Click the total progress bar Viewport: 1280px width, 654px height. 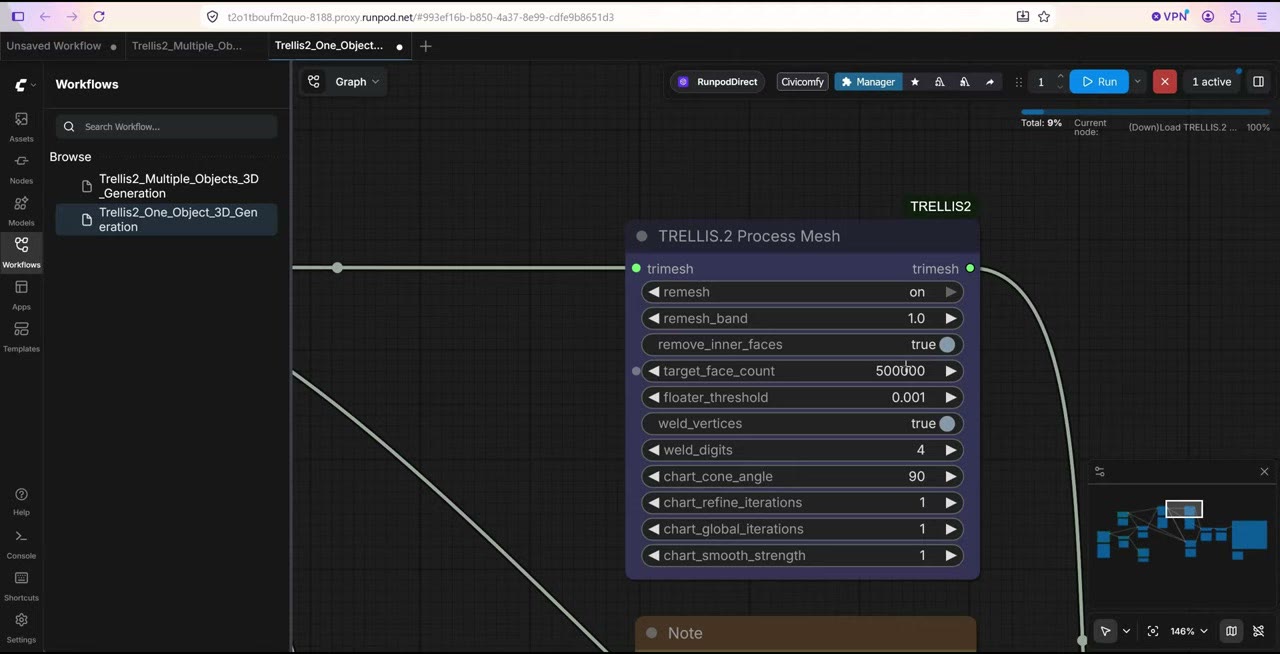tap(1145, 112)
